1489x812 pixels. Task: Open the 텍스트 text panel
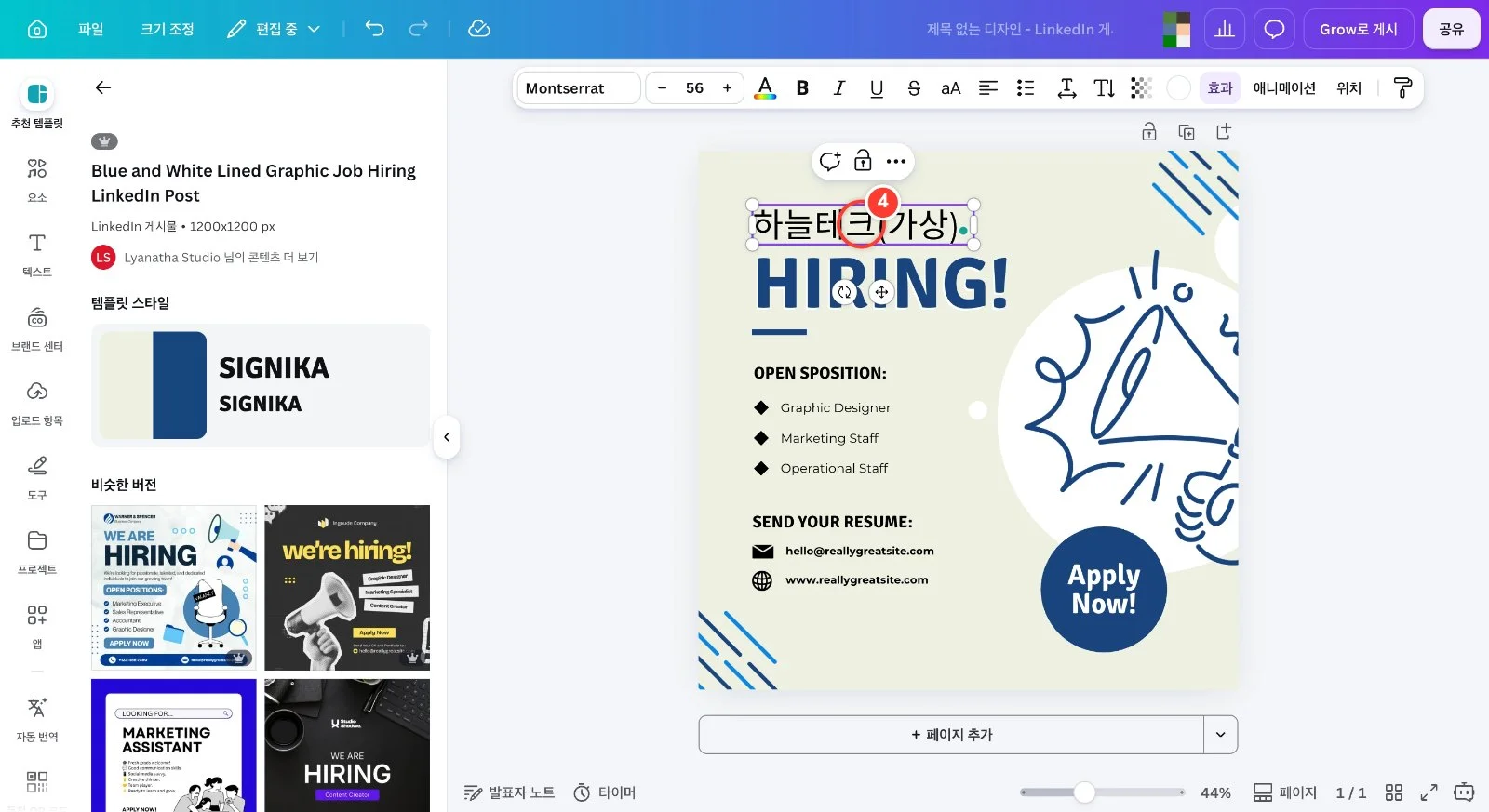(37, 254)
